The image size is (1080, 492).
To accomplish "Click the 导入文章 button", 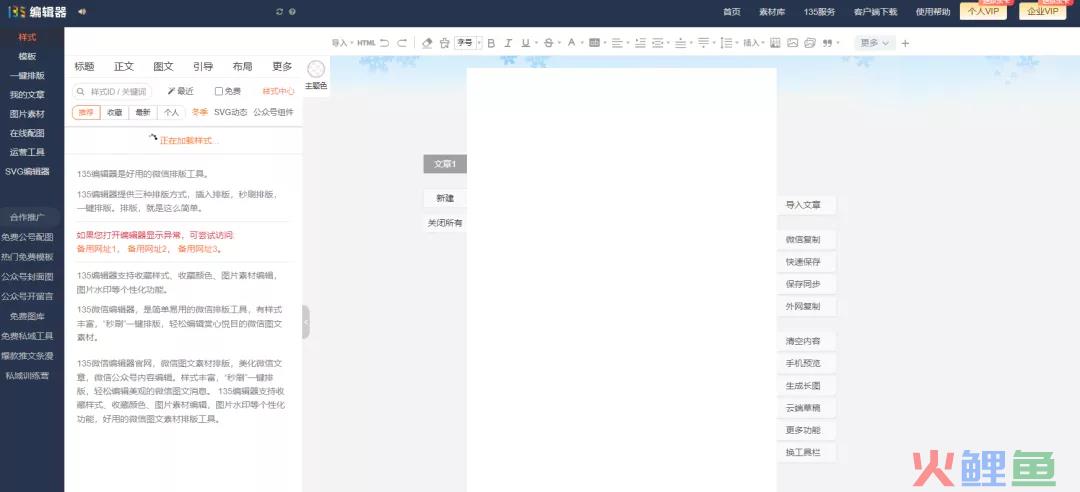I will [x=806, y=205].
